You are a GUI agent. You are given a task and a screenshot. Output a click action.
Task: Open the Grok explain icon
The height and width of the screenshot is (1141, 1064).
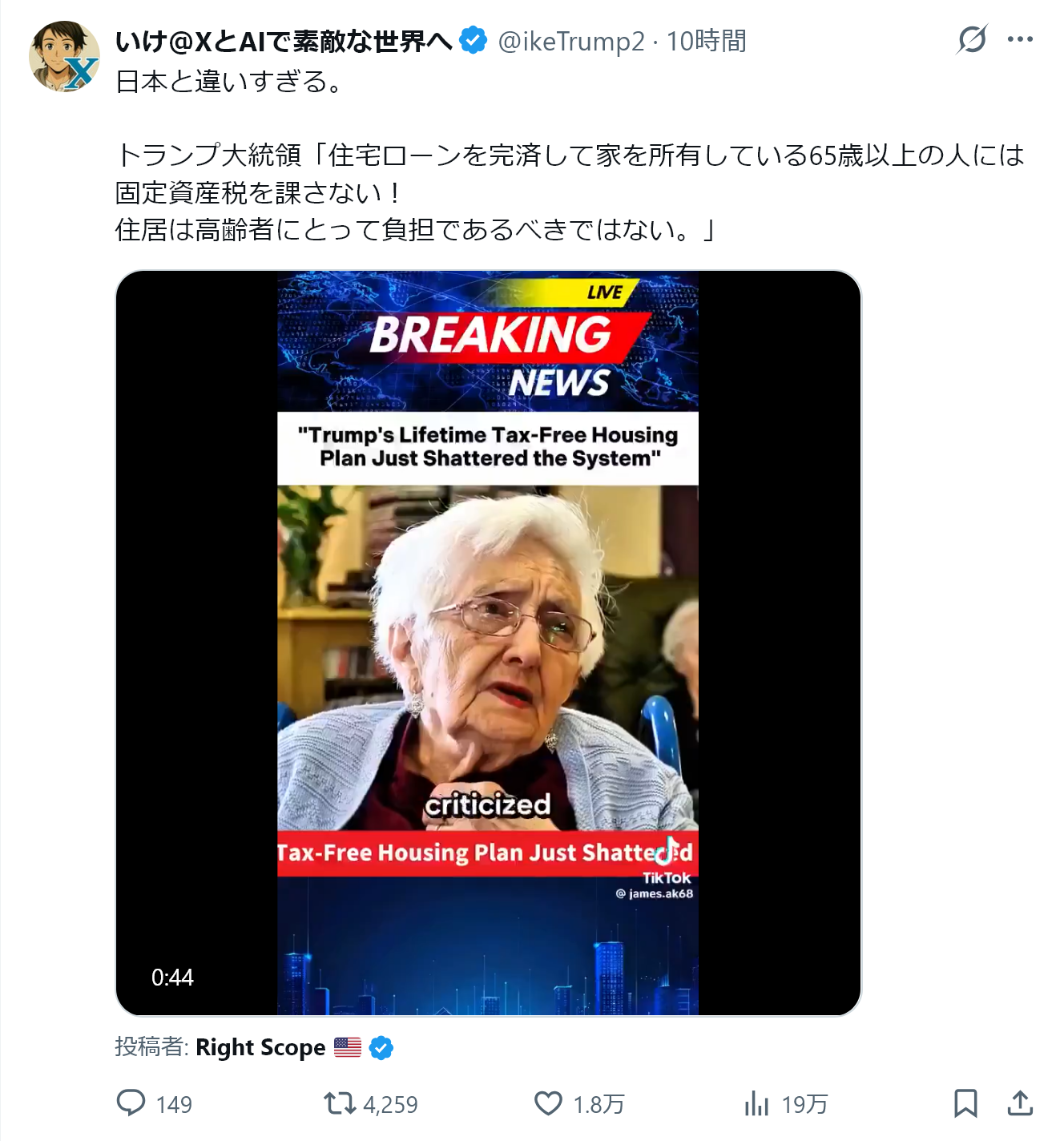pyautogui.click(x=972, y=39)
